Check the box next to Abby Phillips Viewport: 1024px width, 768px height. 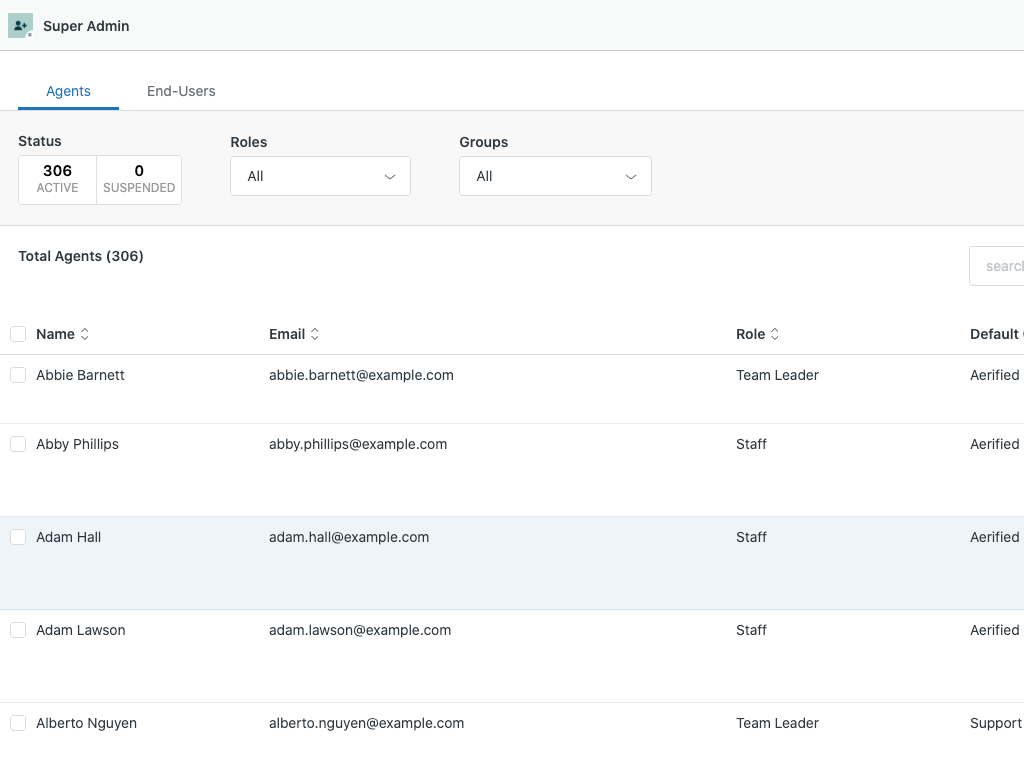(18, 444)
